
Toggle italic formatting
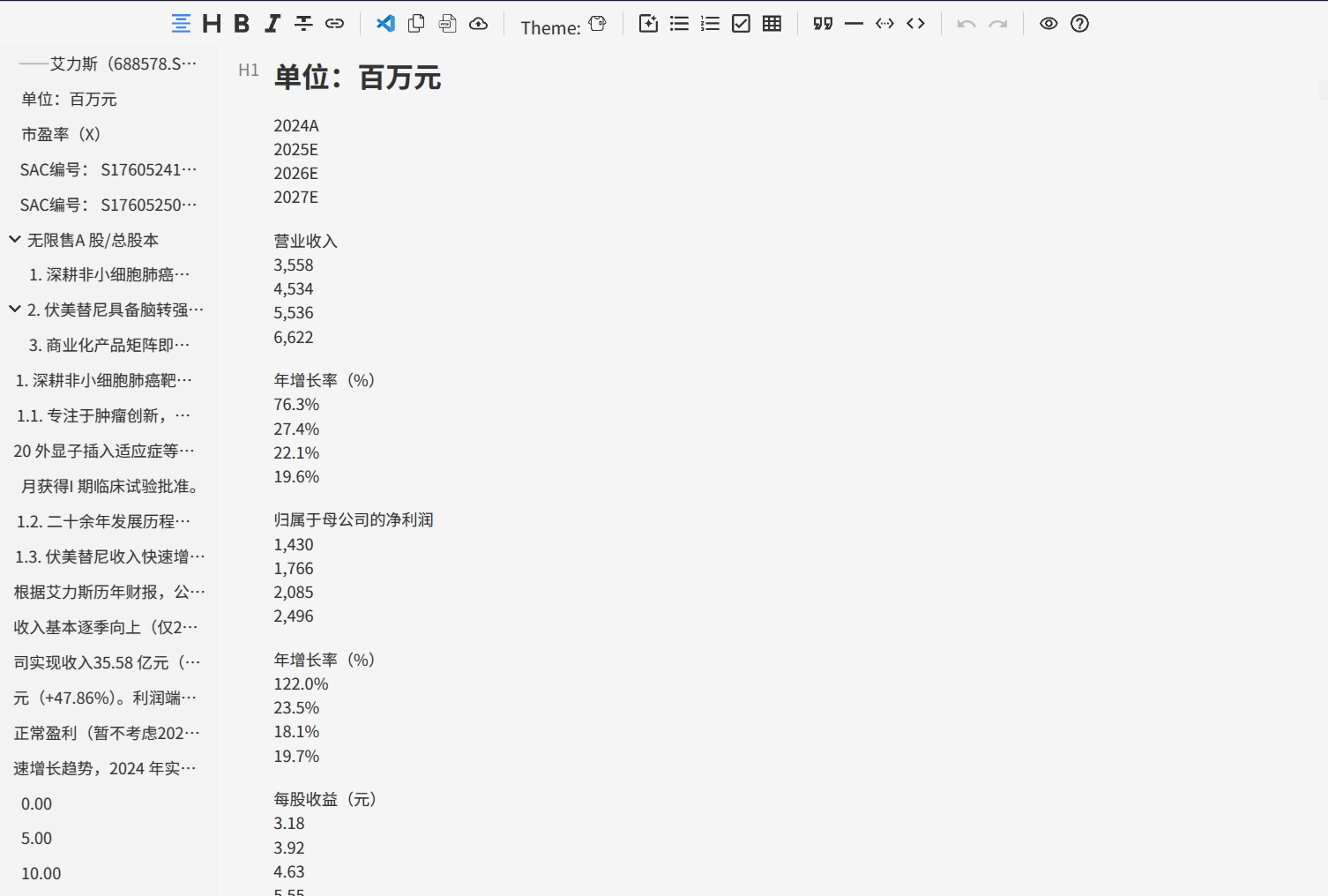tap(272, 24)
